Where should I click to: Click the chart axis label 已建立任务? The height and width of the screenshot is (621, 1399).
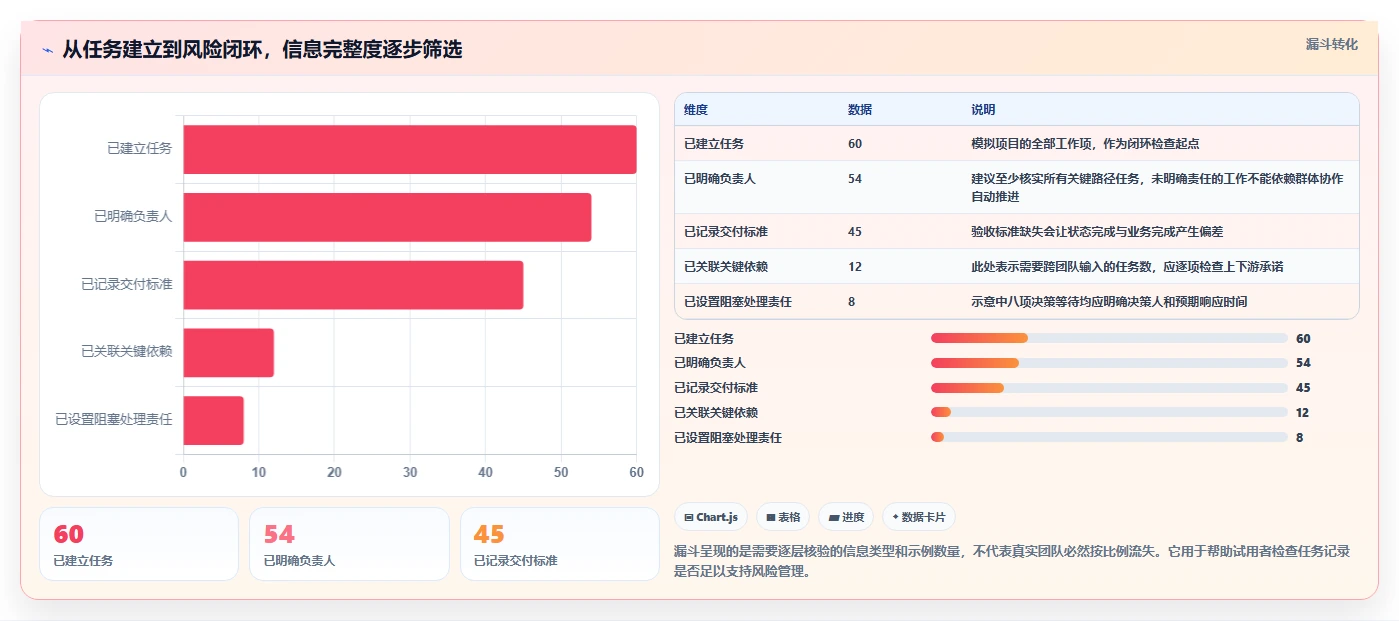pos(140,149)
